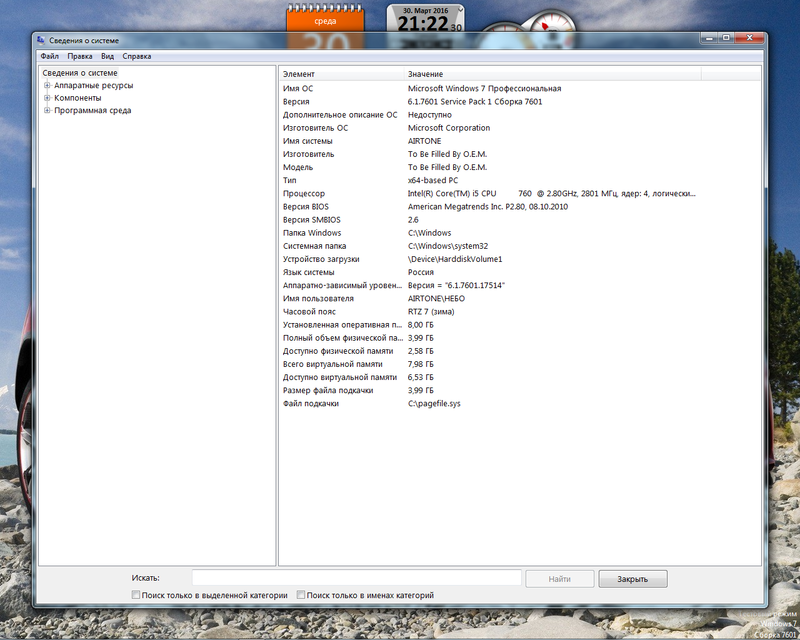Expand the Программная среда tree node
800x640 pixels.
47,110
